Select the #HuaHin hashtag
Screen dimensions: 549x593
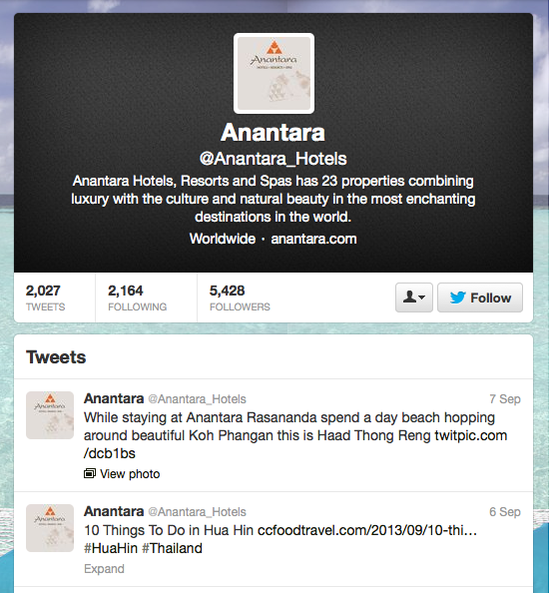pos(110,548)
